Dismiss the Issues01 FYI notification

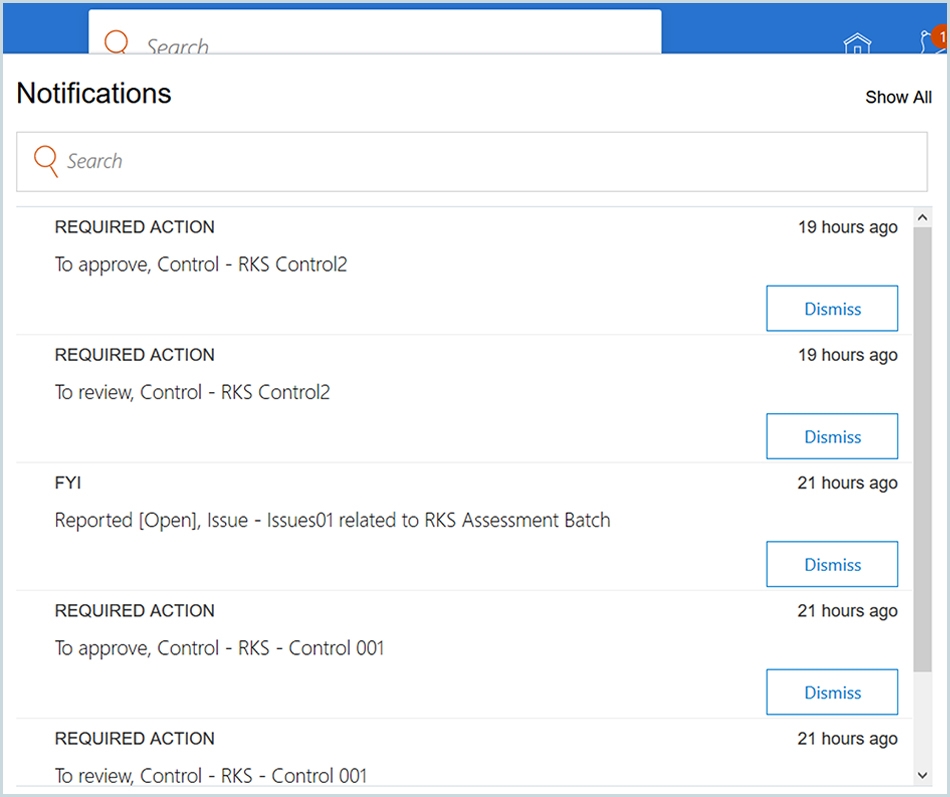(x=832, y=564)
